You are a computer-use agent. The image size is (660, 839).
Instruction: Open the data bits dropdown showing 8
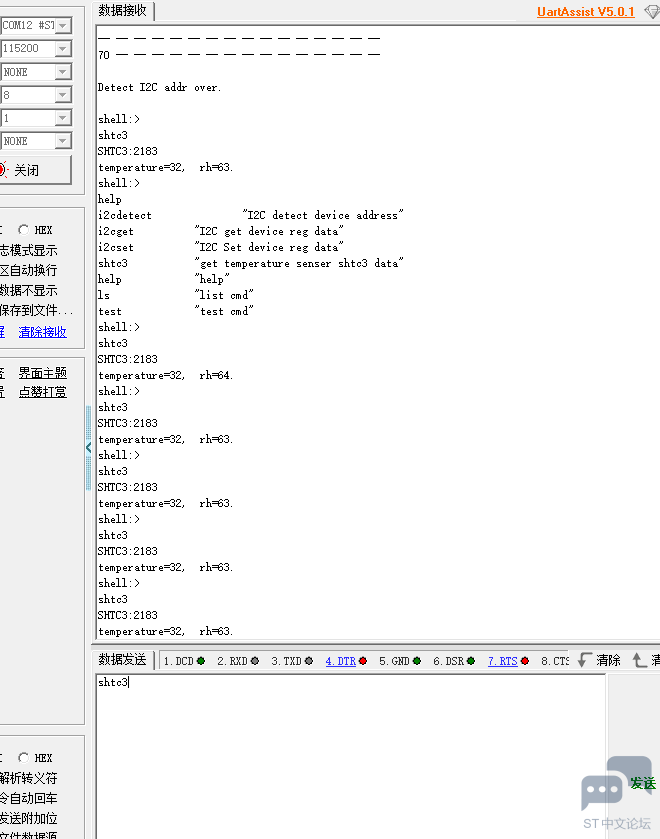(x=63, y=95)
